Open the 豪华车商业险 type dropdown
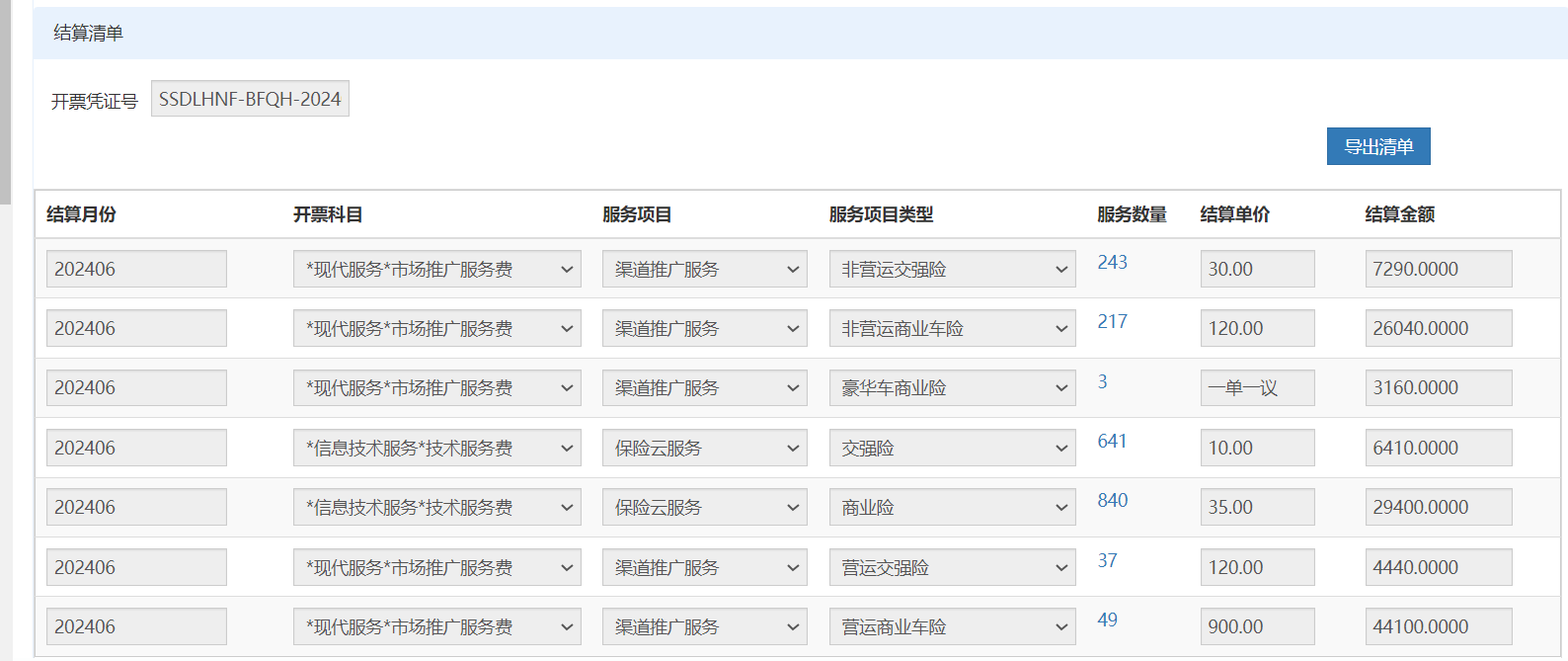 (953, 388)
